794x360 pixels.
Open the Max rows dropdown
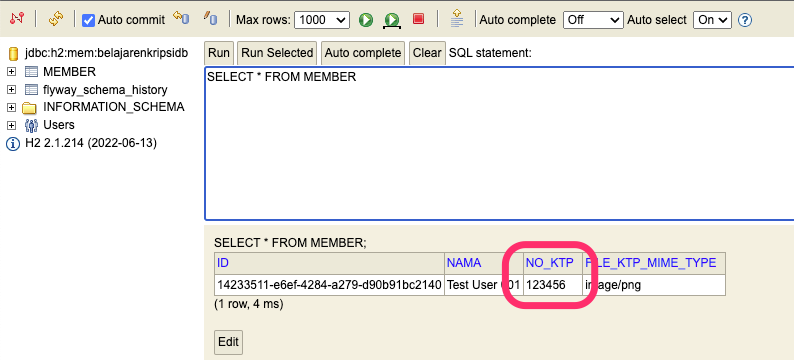click(322, 20)
